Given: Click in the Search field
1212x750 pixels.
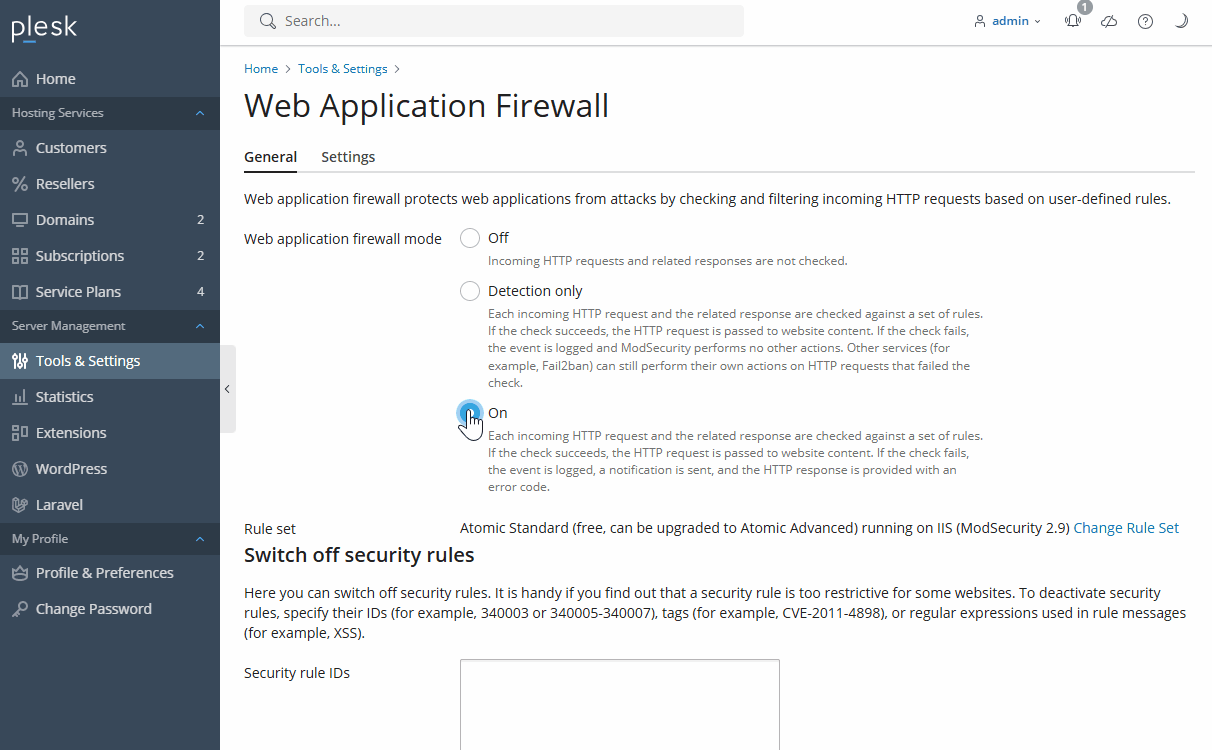Looking at the screenshot, I should [494, 21].
